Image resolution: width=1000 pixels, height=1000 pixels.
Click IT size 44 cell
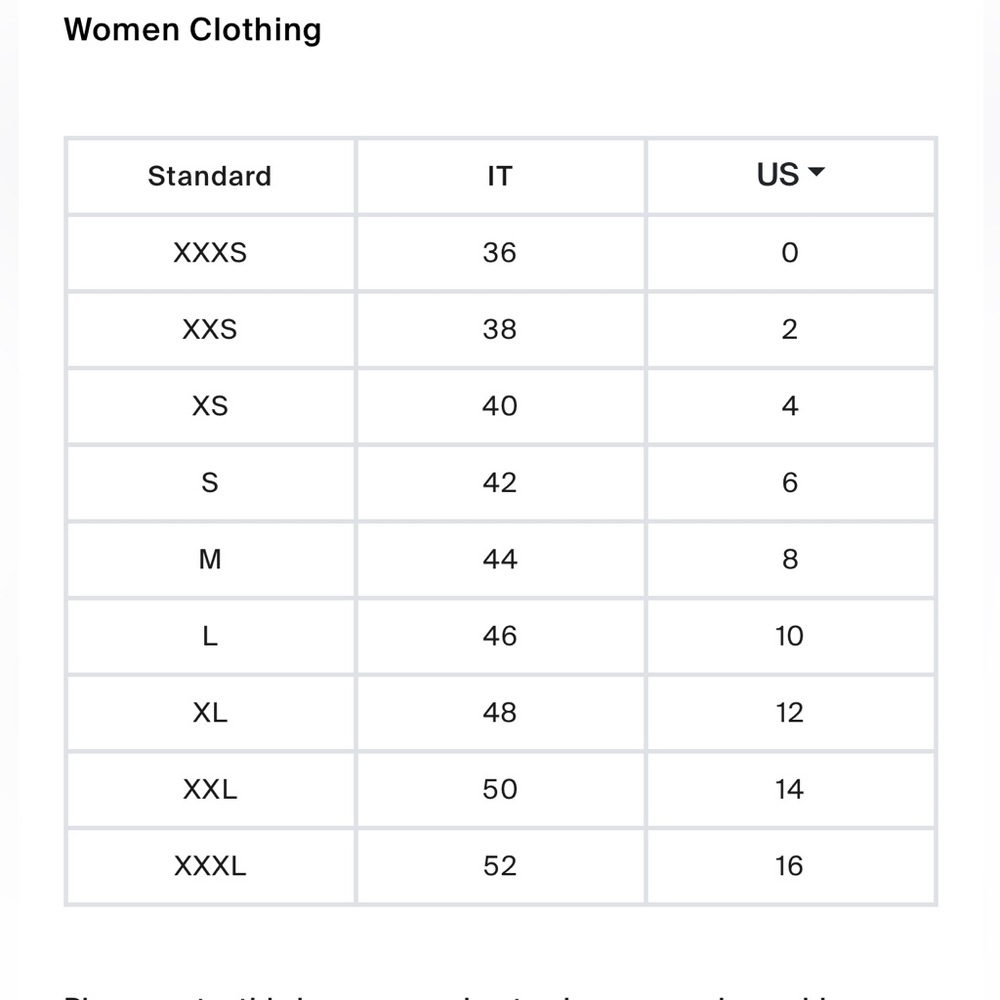tap(501, 559)
